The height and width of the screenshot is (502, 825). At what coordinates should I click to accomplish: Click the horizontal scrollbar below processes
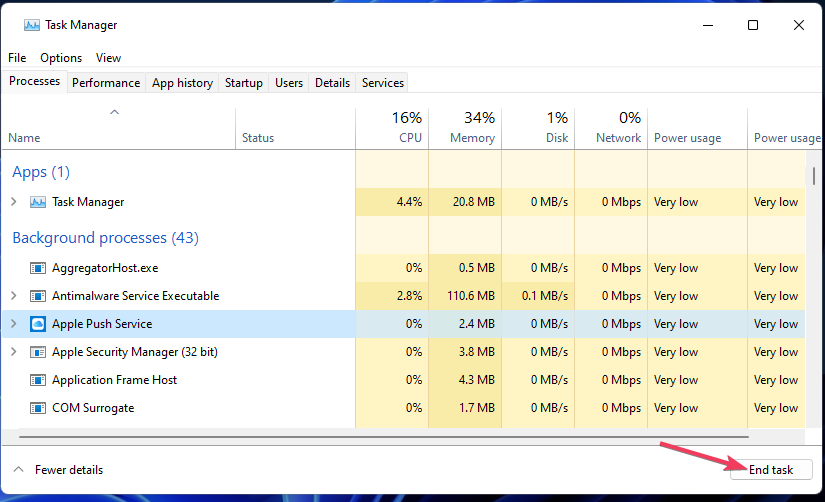point(384,437)
